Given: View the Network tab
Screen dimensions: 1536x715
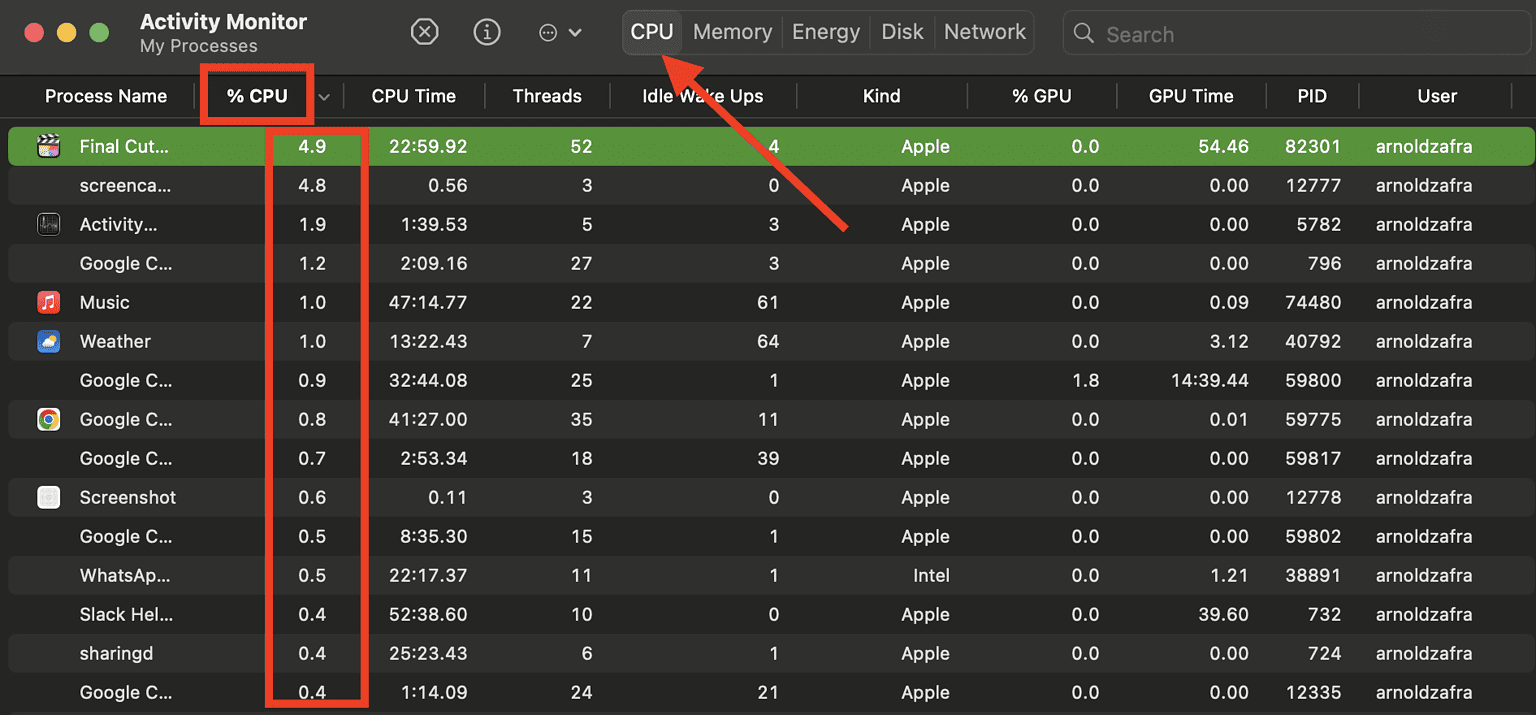Looking at the screenshot, I should tap(984, 31).
